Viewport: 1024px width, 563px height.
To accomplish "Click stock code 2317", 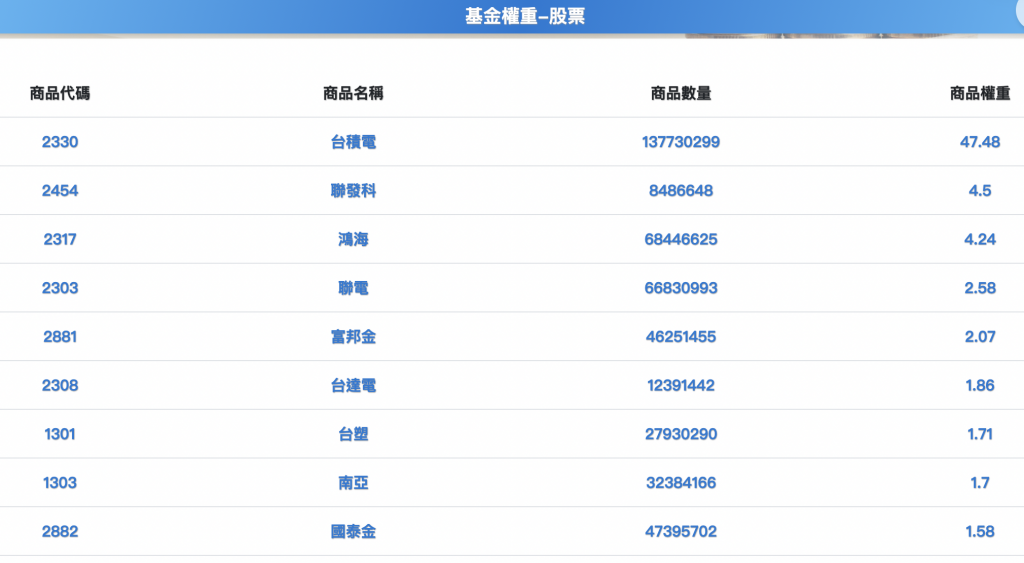I will pyautogui.click(x=60, y=239).
